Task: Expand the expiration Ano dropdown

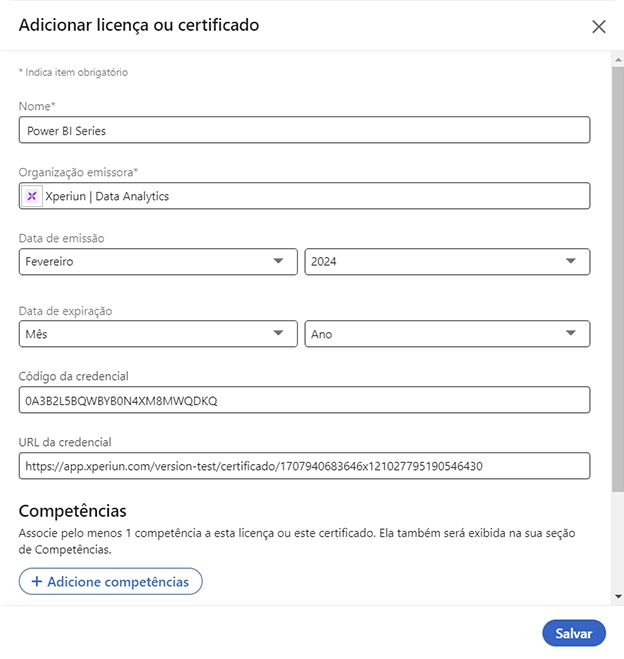Action: click(x=447, y=334)
